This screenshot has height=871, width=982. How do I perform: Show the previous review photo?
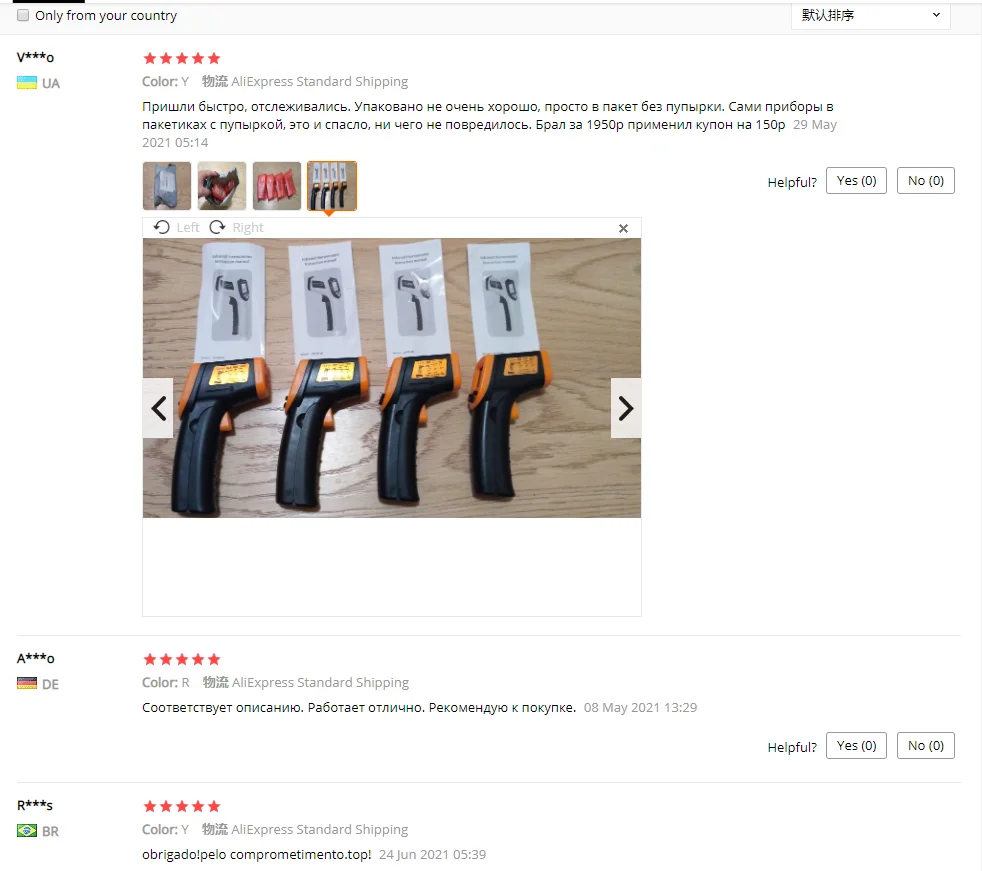point(158,408)
